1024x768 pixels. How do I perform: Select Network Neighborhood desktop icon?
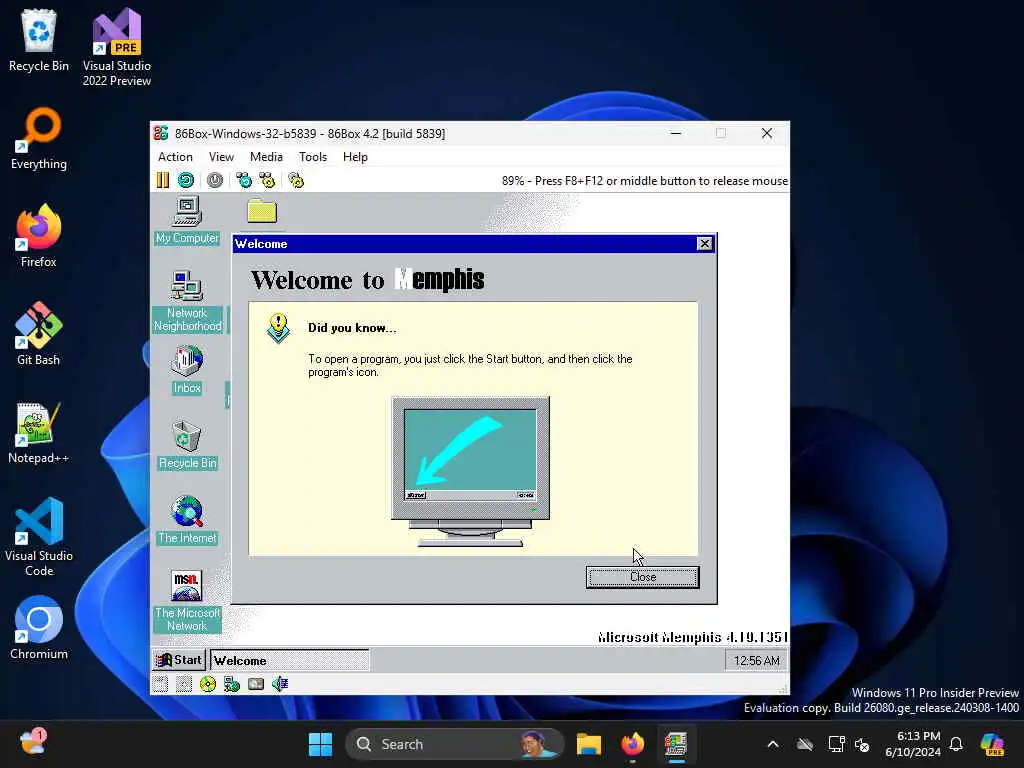click(x=187, y=301)
